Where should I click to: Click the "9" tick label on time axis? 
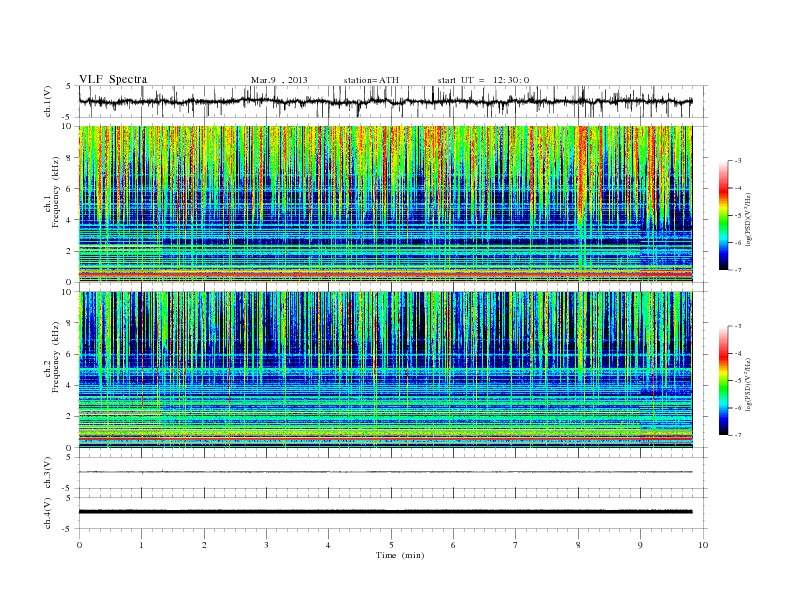click(640, 545)
